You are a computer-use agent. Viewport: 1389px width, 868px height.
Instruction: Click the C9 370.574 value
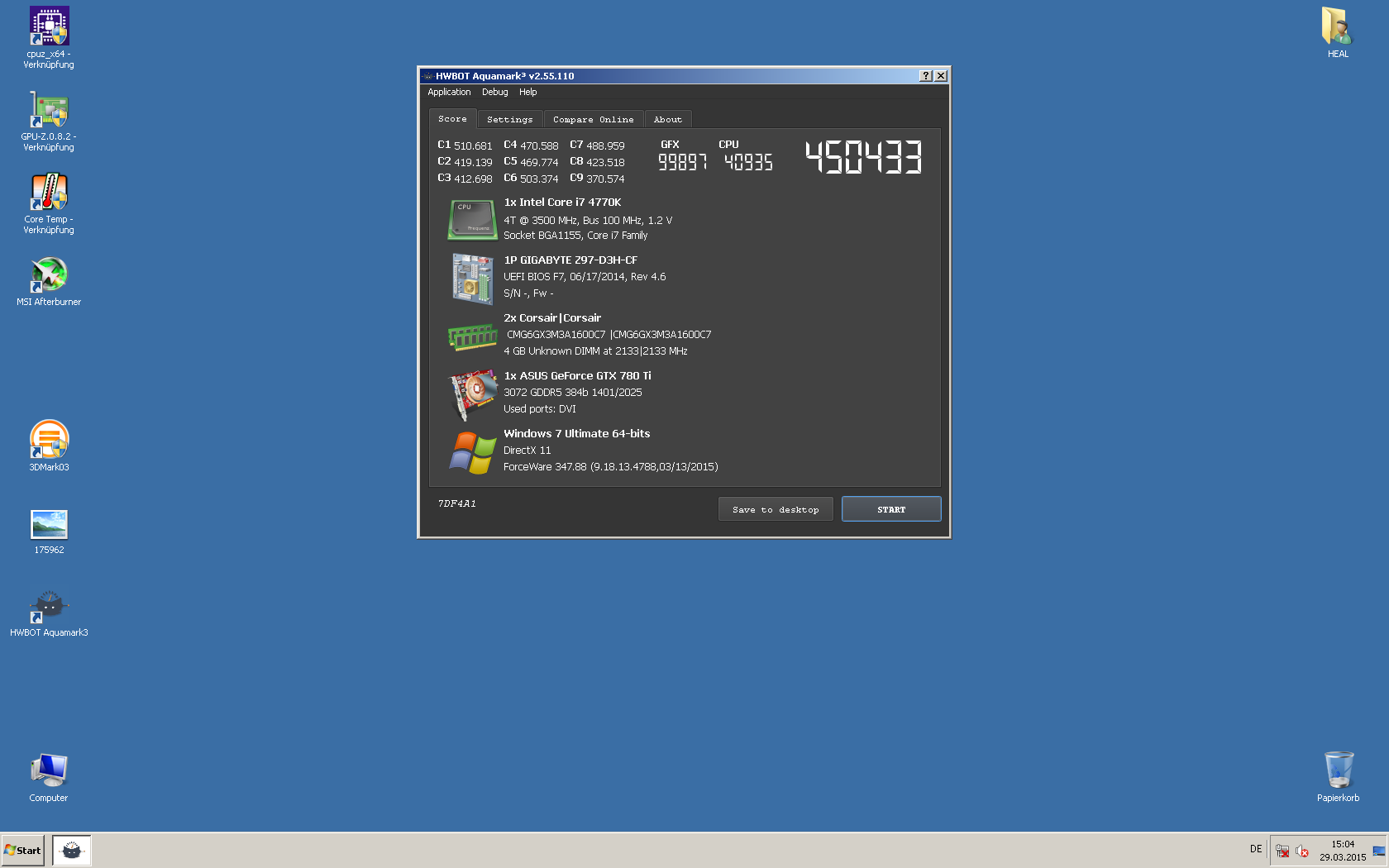pyautogui.click(x=597, y=179)
